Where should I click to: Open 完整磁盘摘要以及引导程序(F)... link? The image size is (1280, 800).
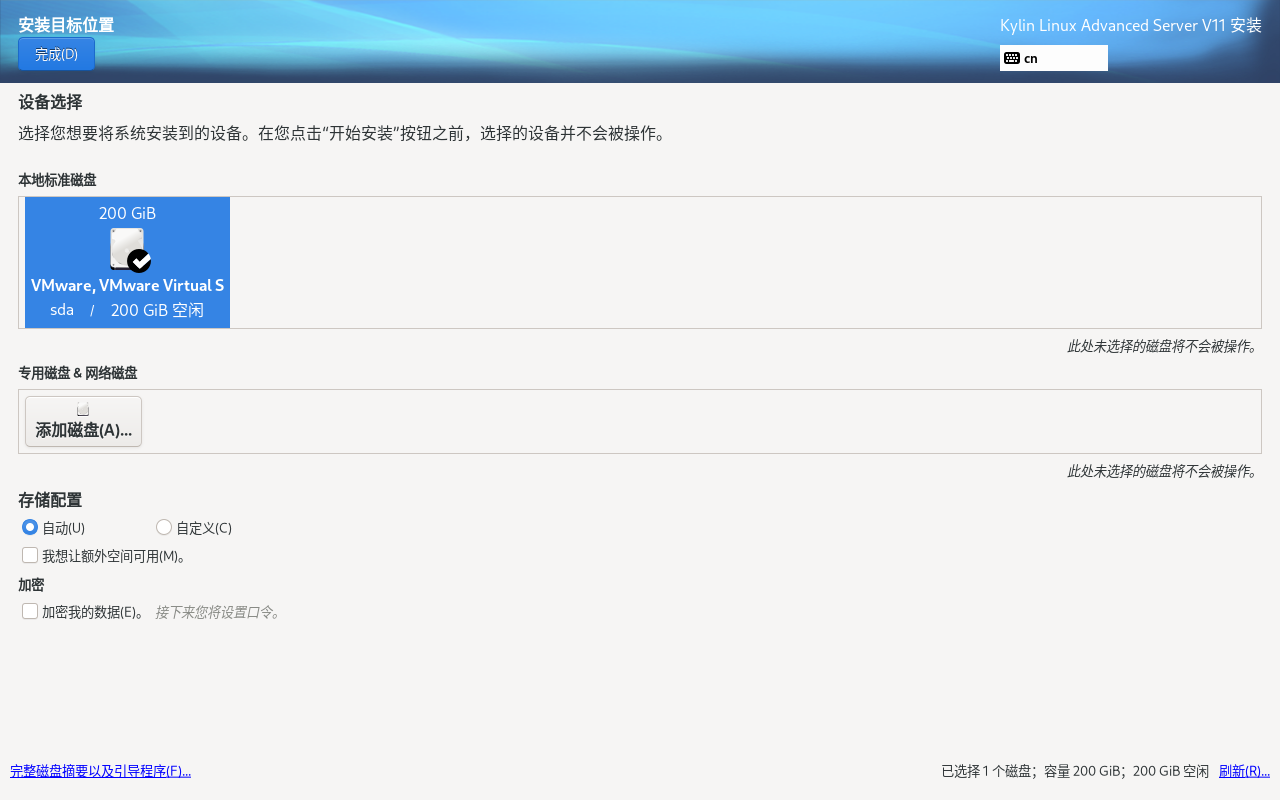point(100,771)
